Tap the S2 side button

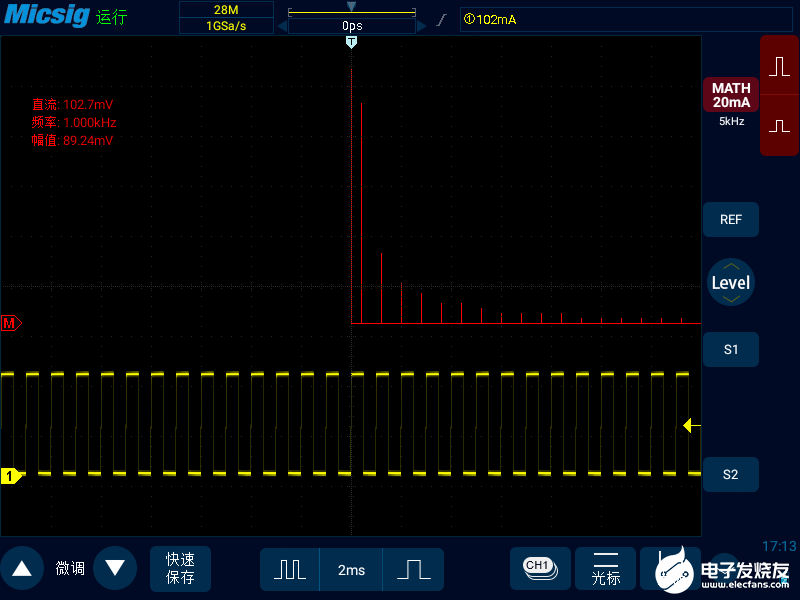(731, 474)
